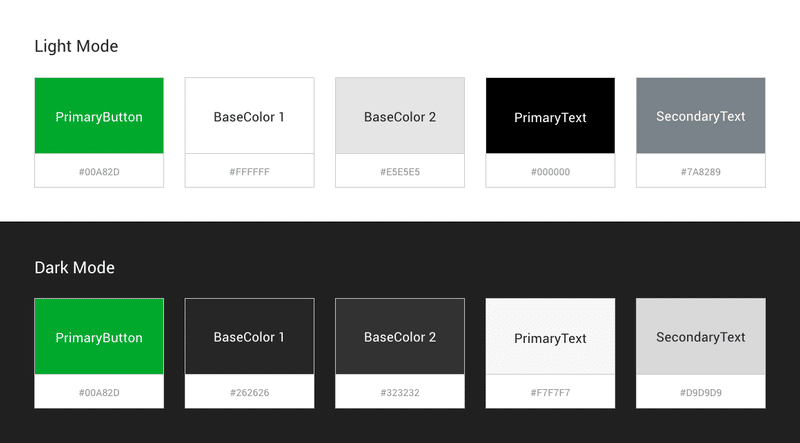The height and width of the screenshot is (443, 800).
Task: Choose the Light Mode PrimaryText black swatch
Action: [550, 115]
